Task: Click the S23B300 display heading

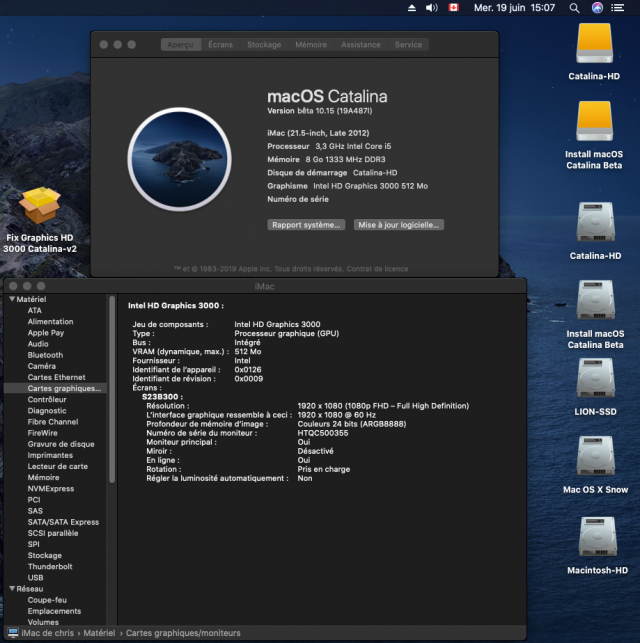Action: point(162,397)
